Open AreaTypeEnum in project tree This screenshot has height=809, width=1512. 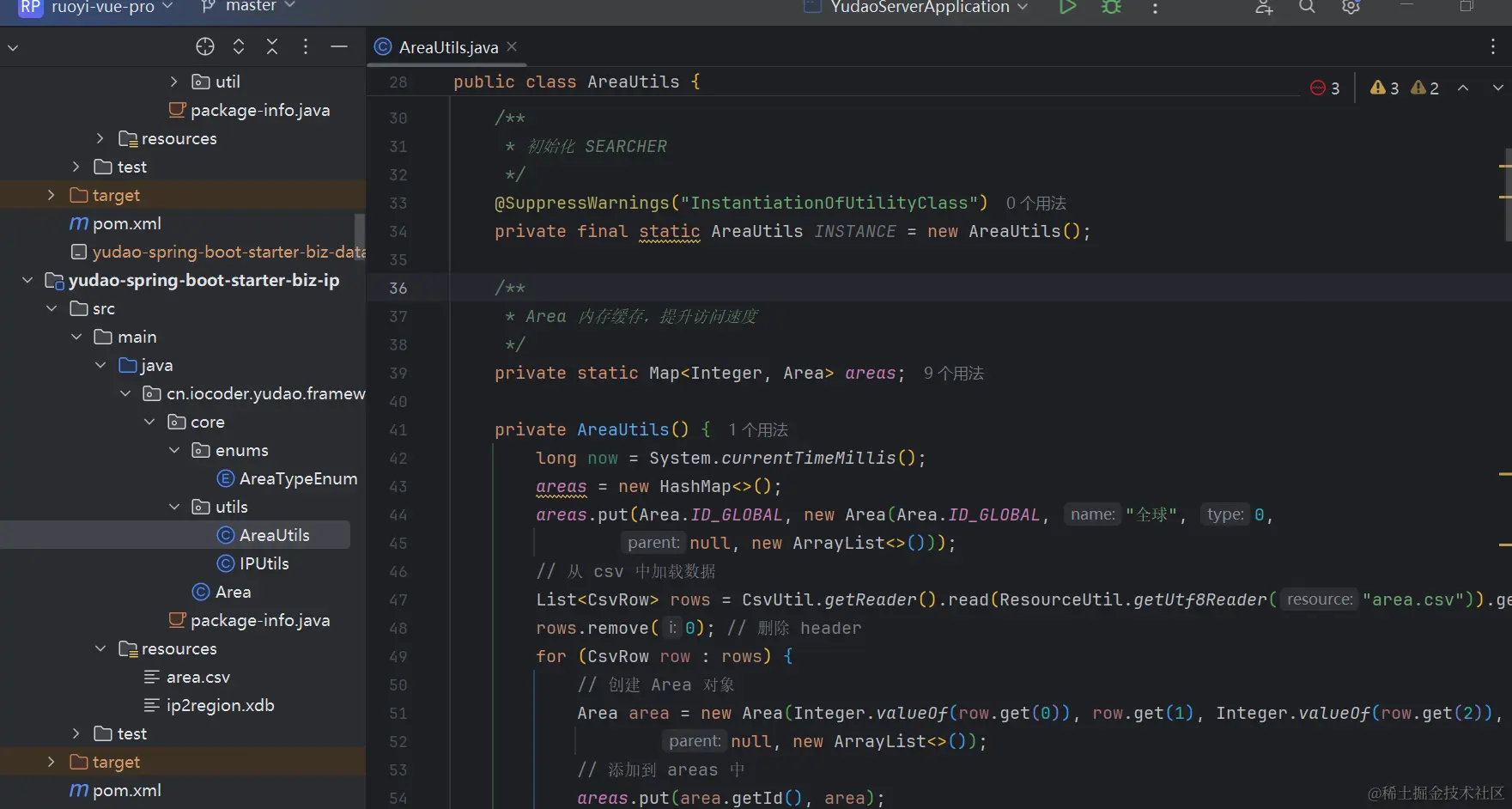click(297, 479)
